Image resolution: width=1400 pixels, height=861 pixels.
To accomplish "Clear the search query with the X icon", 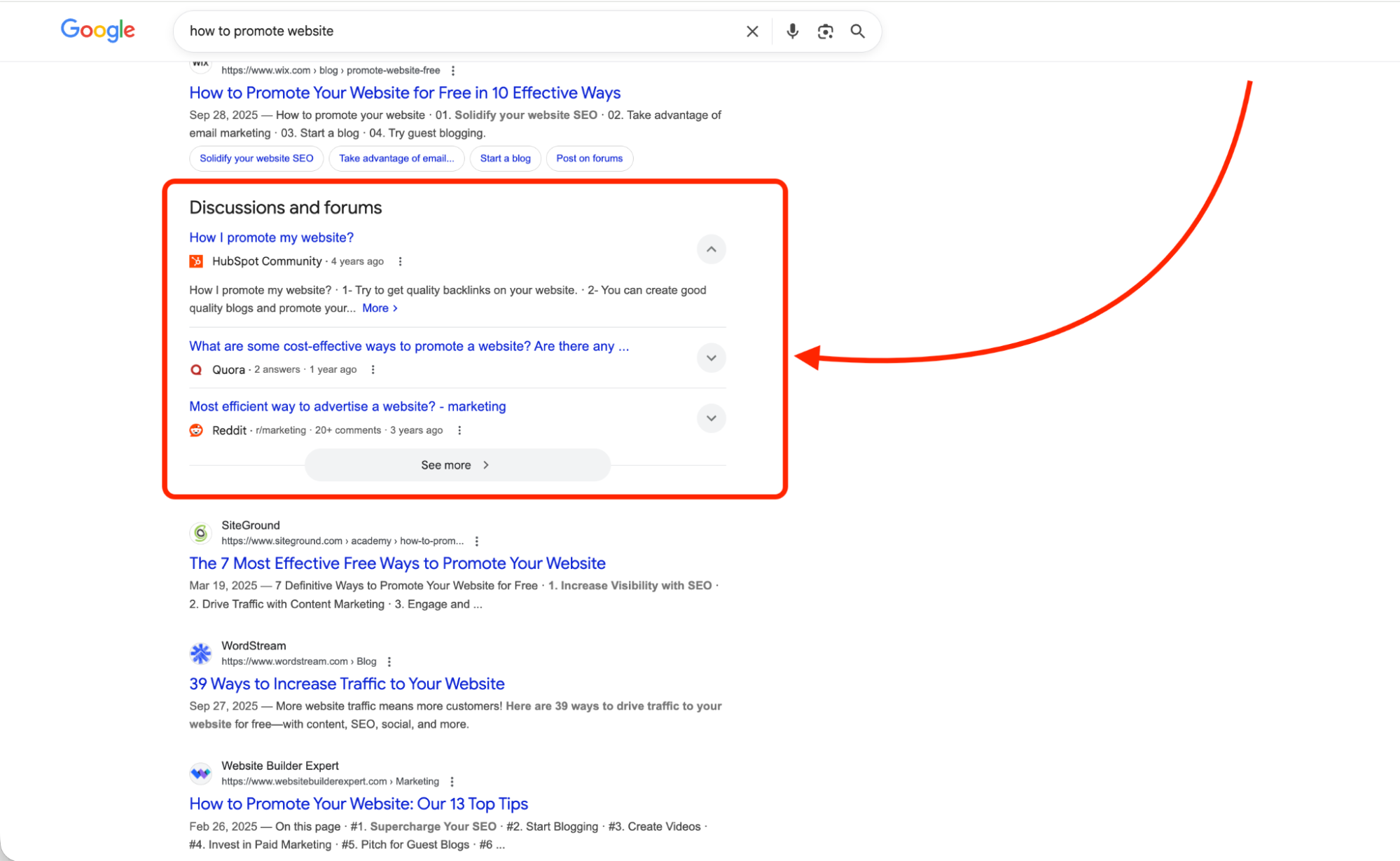I will click(x=751, y=31).
